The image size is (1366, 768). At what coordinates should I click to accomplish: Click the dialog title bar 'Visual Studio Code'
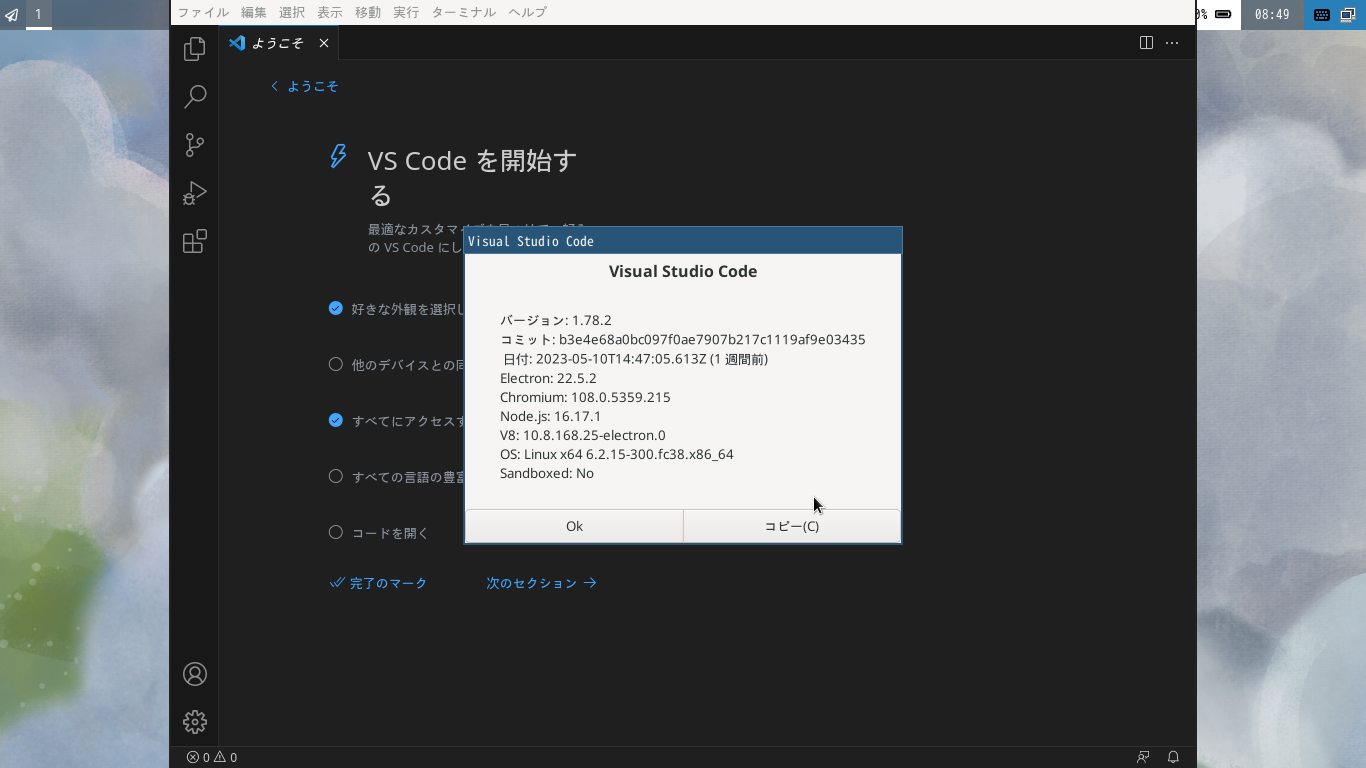pyautogui.click(x=683, y=241)
